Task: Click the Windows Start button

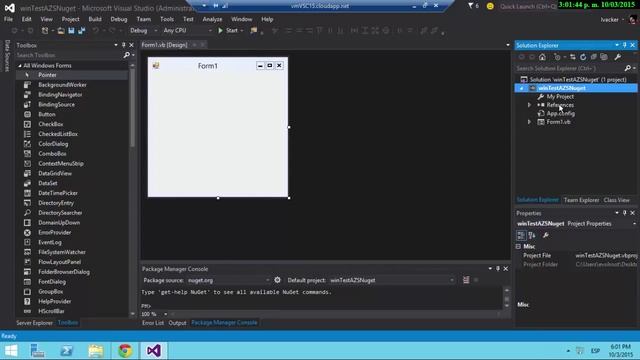Action: click(11, 351)
